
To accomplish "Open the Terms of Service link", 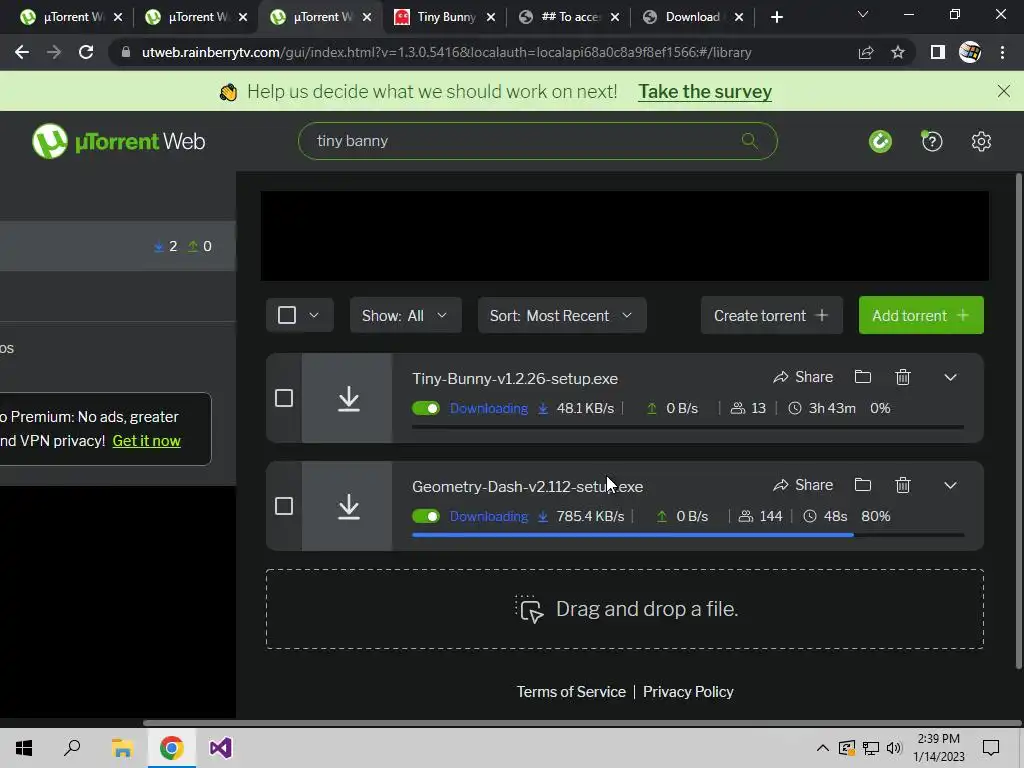I will tap(571, 692).
